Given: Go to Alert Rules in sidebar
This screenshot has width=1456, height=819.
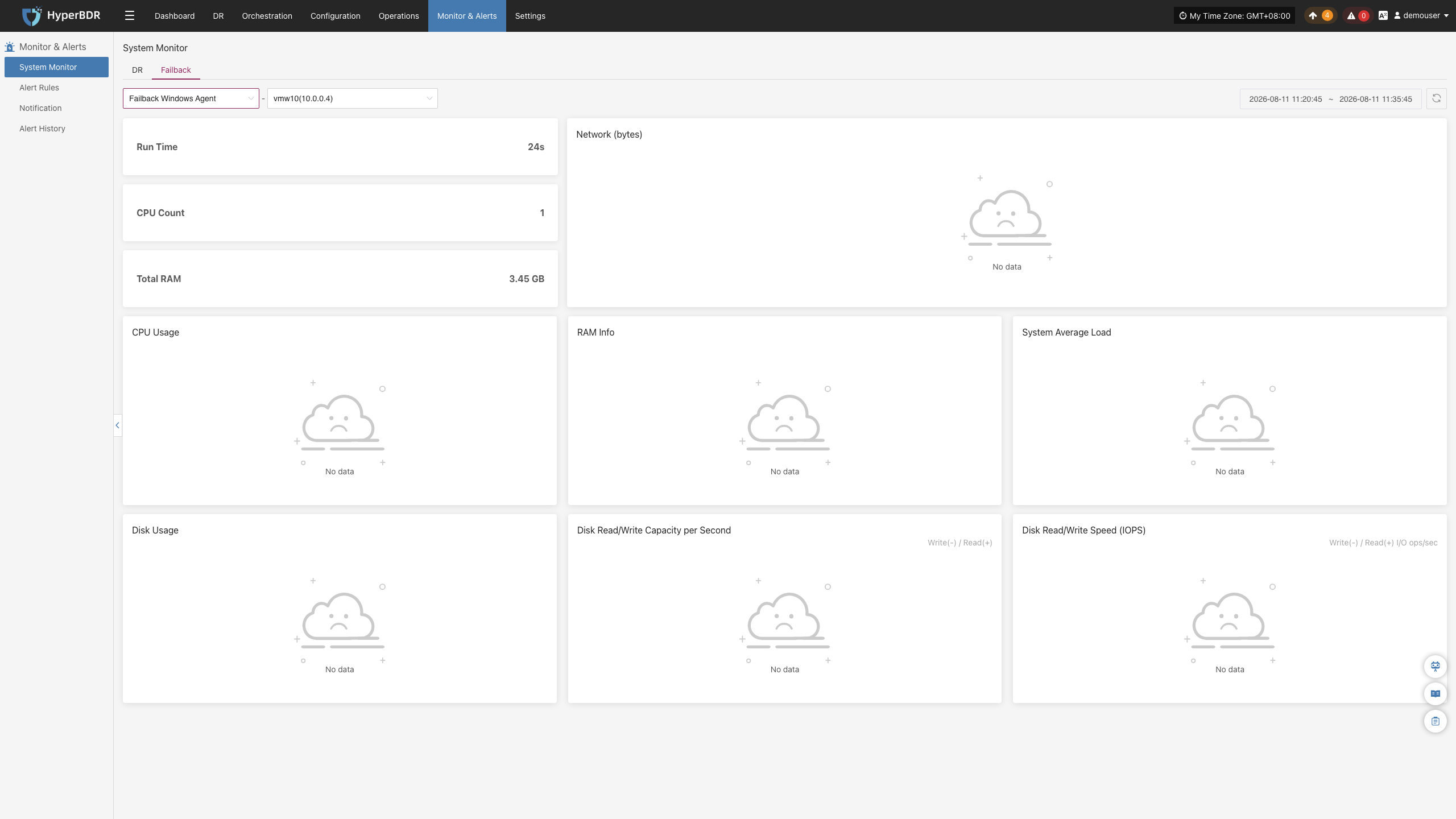Looking at the screenshot, I should coord(39,88).
